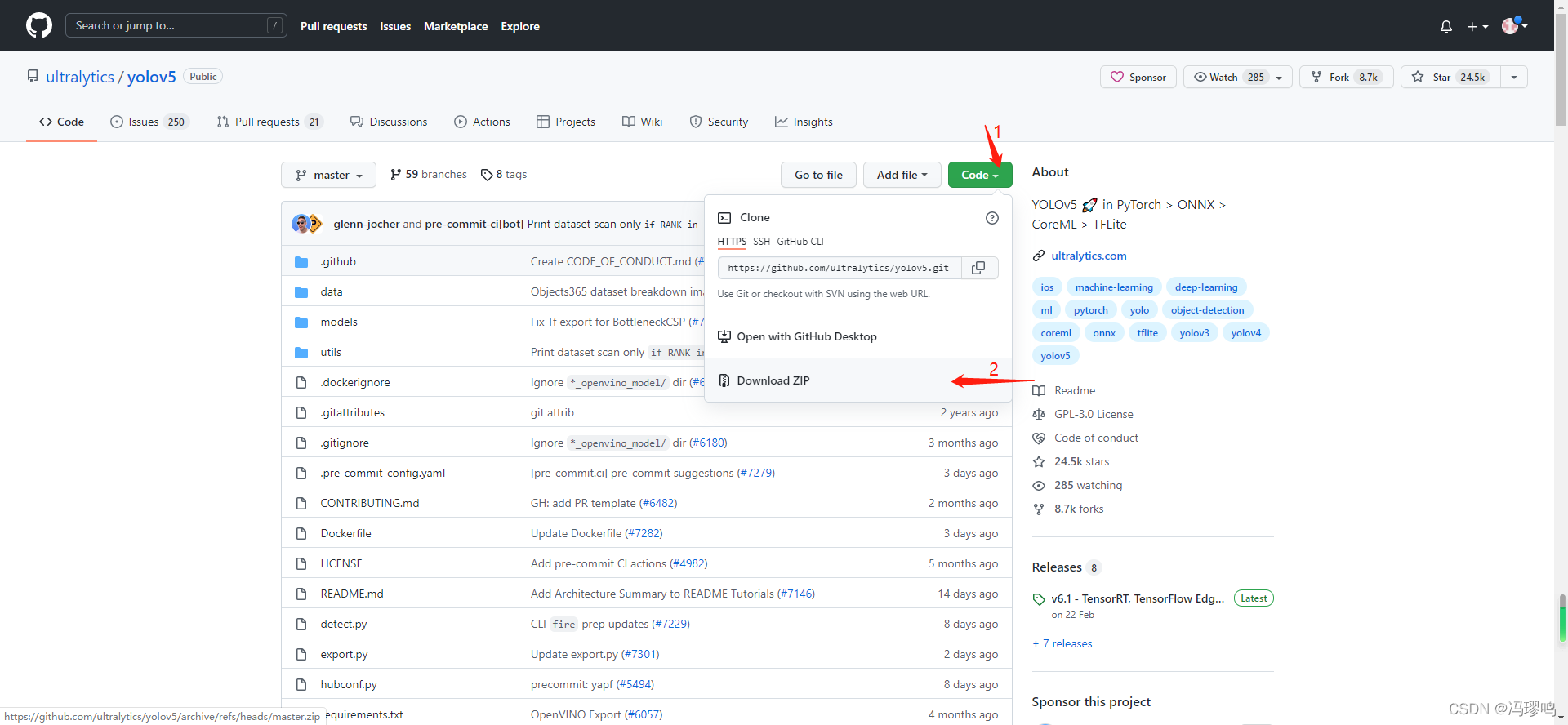
Task: Open the Projects tab
Action: point(566,122)
